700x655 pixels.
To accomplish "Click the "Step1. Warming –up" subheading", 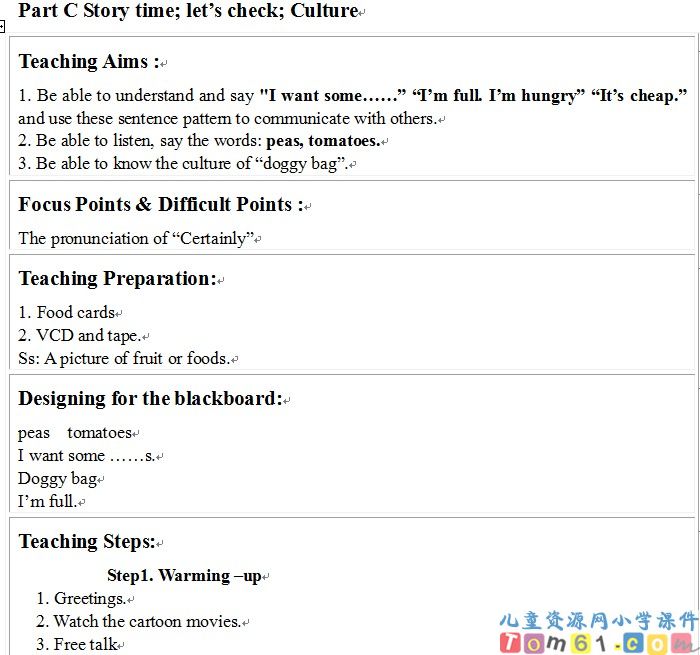I will pos(184,576).
